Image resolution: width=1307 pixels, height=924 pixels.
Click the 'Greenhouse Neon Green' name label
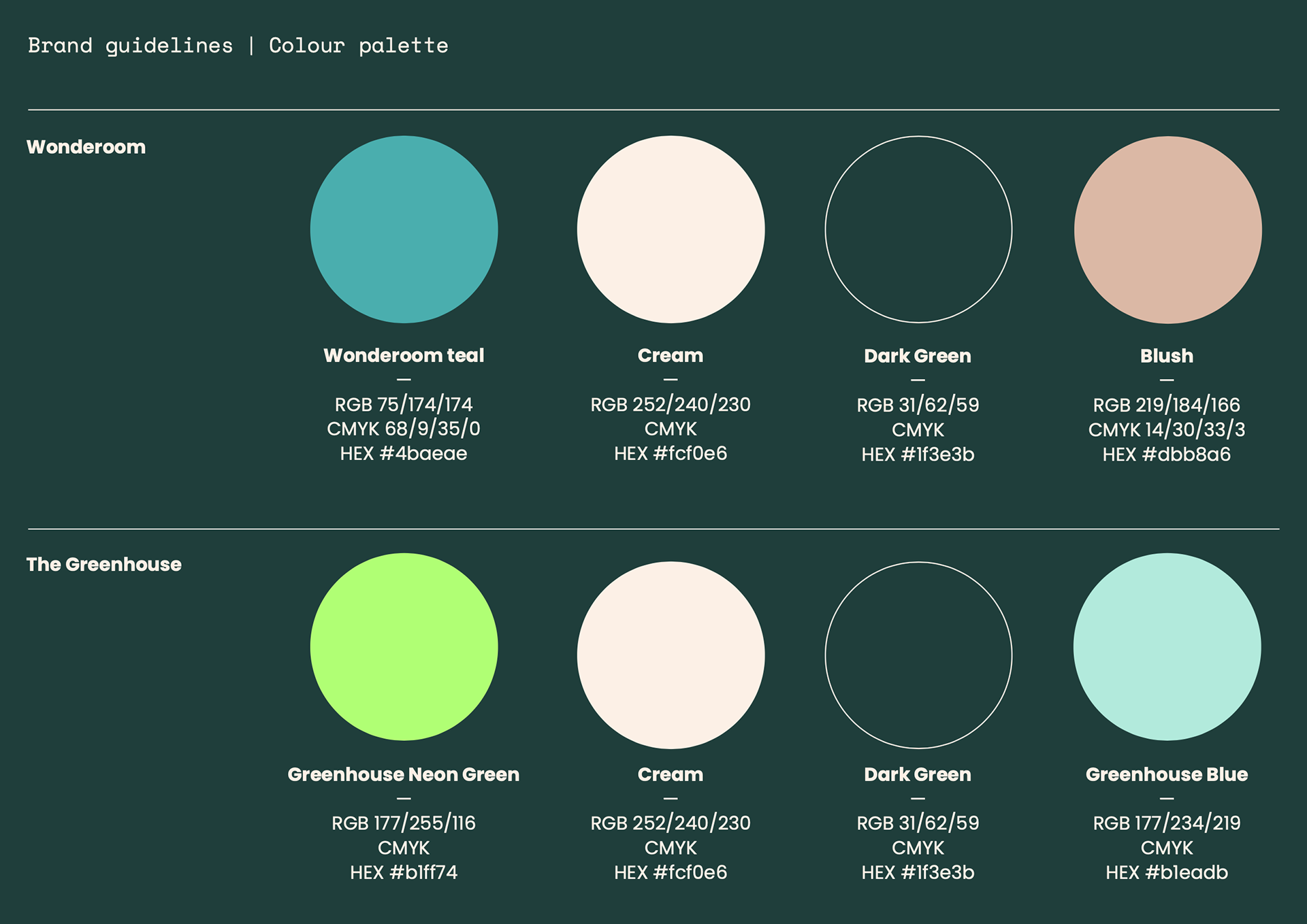[403, 774]
